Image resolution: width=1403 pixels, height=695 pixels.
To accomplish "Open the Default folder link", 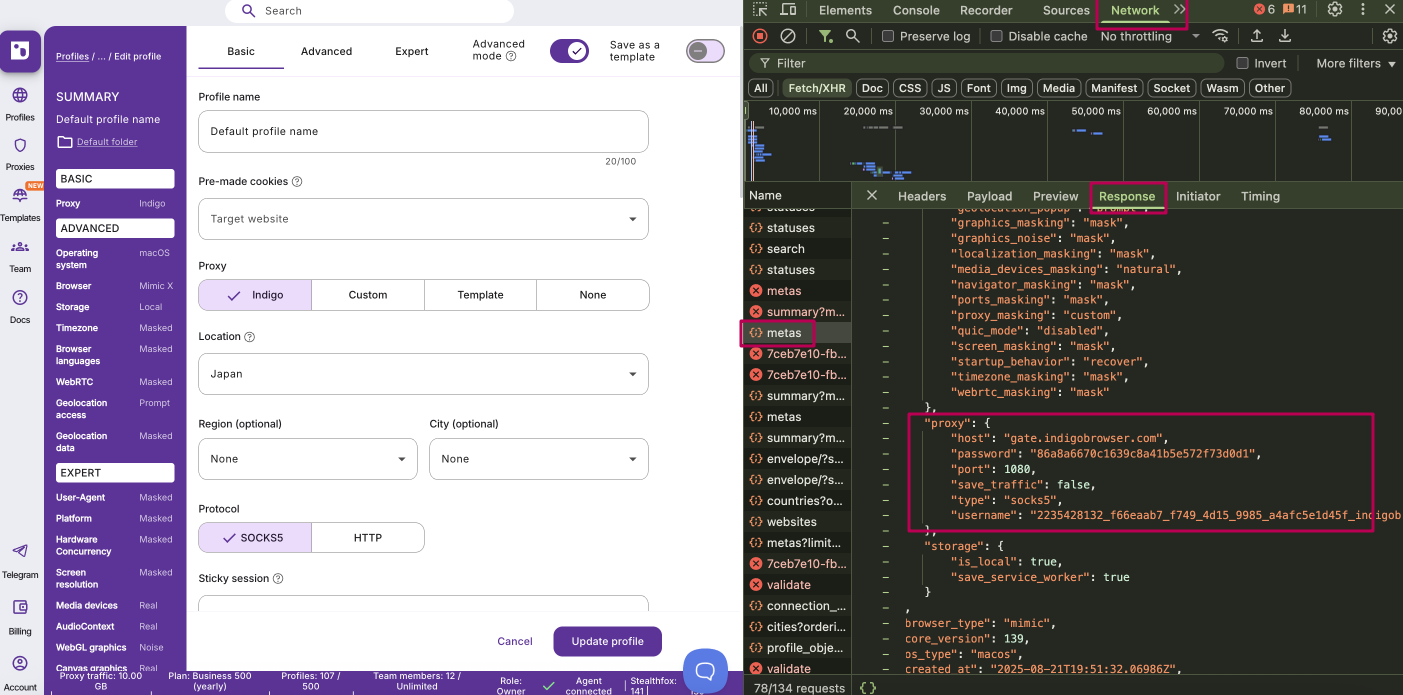I will pos(107,142).
